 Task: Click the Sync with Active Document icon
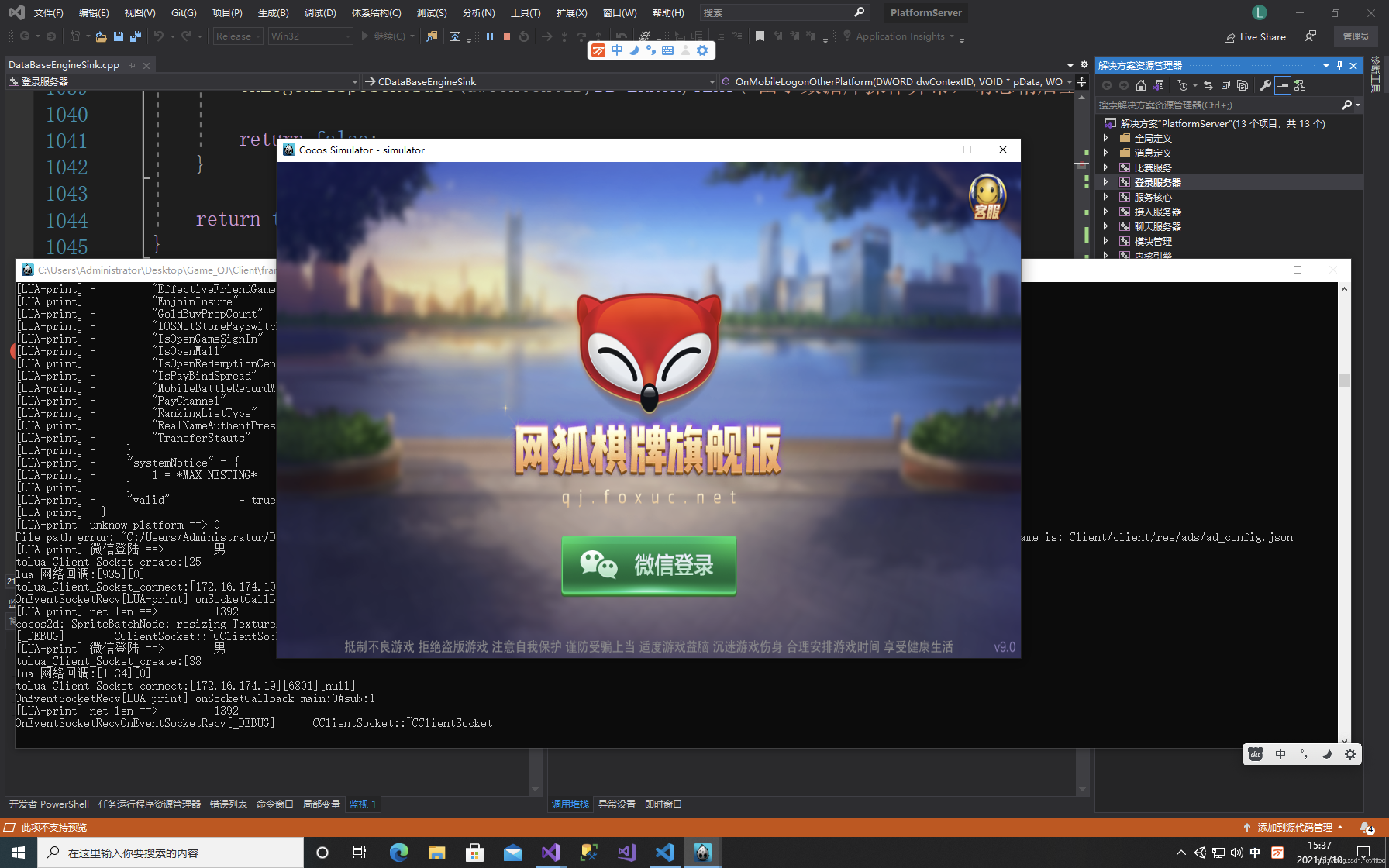(x=1208, y=86)
